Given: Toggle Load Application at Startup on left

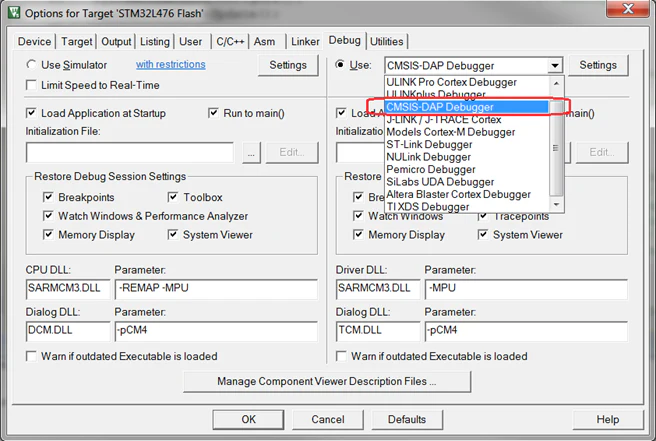Looking at the screenshot, I should click(33, 113).
